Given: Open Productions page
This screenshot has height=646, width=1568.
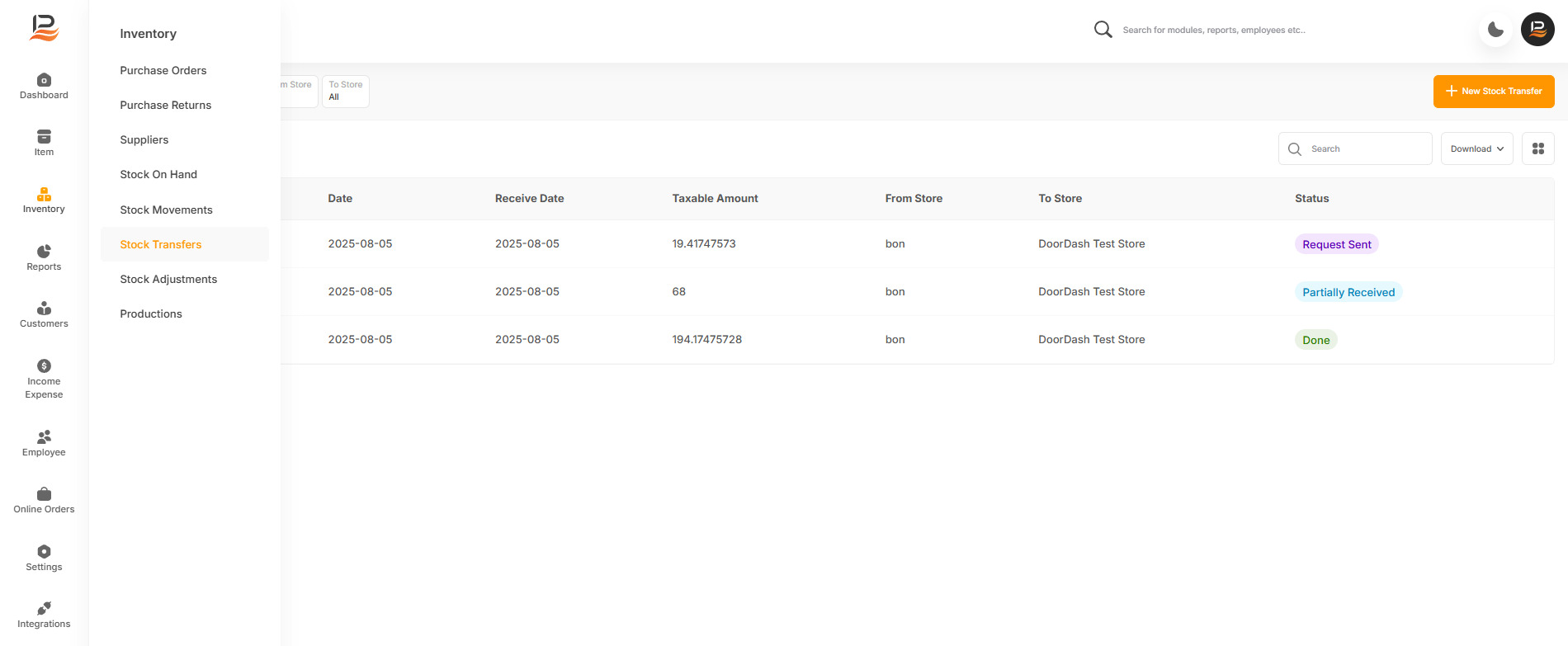Looking at the screenshot, I should pyautogui.click(x=151, y=314).
